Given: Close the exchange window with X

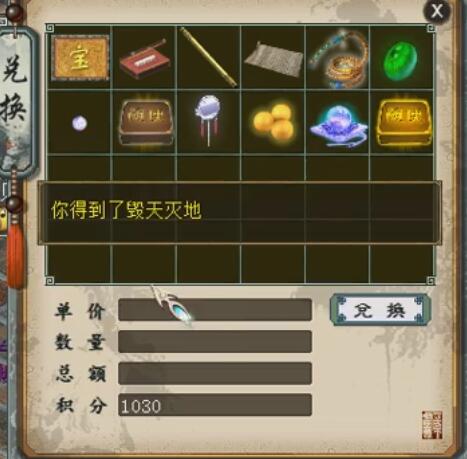Looking at the screenshot, I should click(x=437, y=11).
